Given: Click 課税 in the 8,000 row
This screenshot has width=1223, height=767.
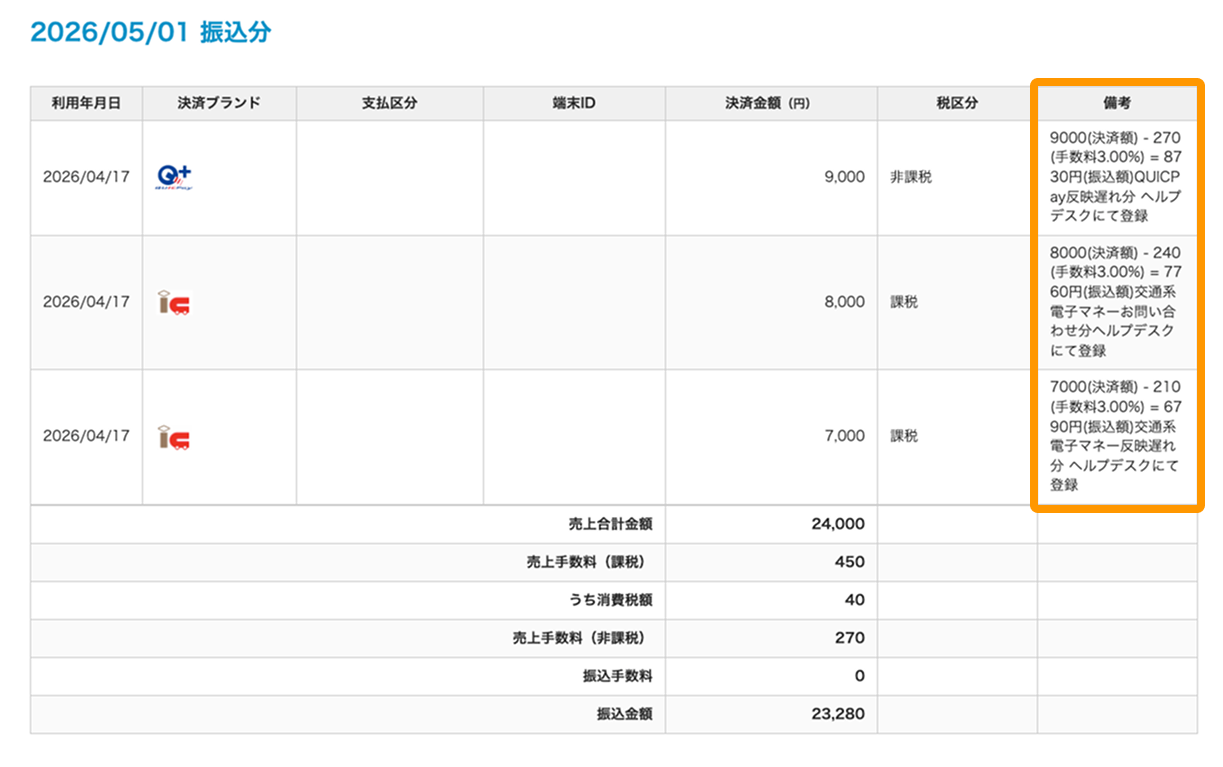Looking at the screenshot, I should [x=904, y=302].
